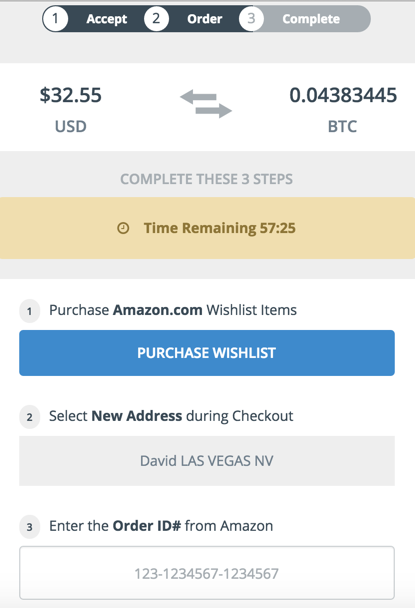Click the number 1 badge beside Purchase Amazon.com
Viewport: 415px width, 608px height.
pos(29,311)
